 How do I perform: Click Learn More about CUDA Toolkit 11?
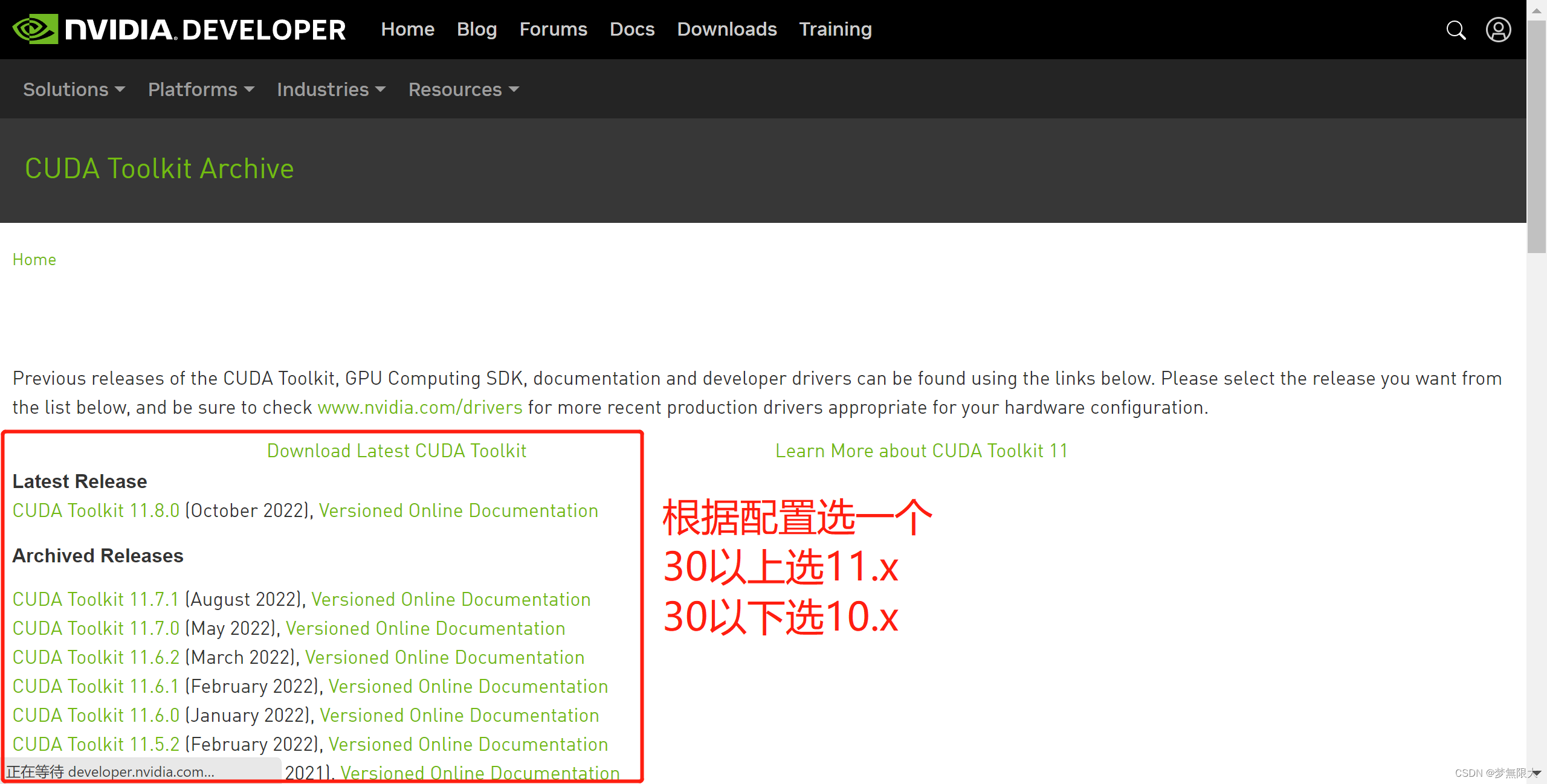coord(922,451)
